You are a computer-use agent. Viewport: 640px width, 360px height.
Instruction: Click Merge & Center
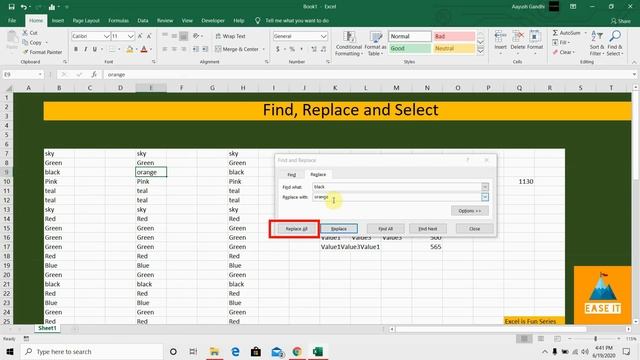[237, 49]
